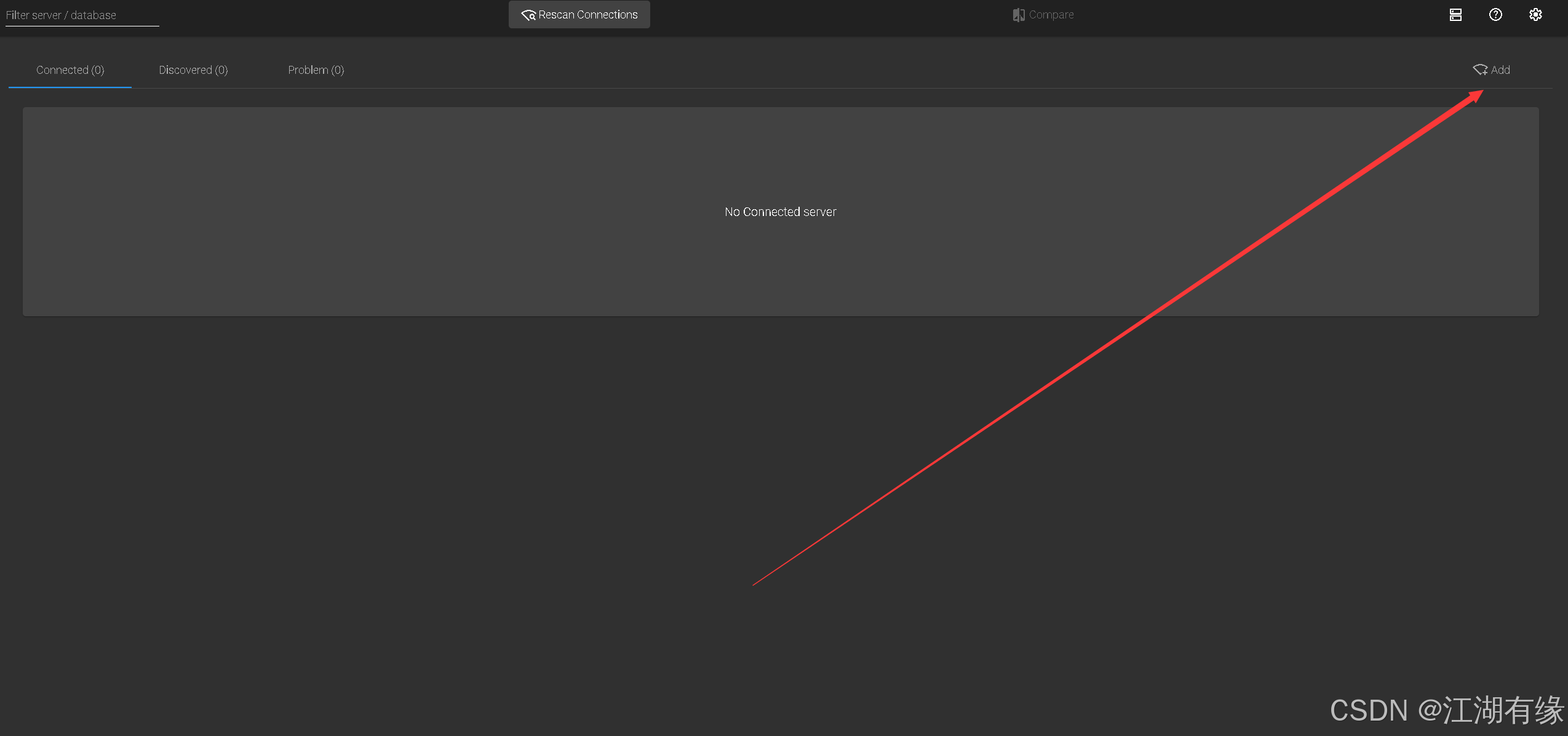Image resolution: width=1568 pixels, height=736 pixels.
Task: Open the Problem (0) tab
Action: tap(316, 70)
